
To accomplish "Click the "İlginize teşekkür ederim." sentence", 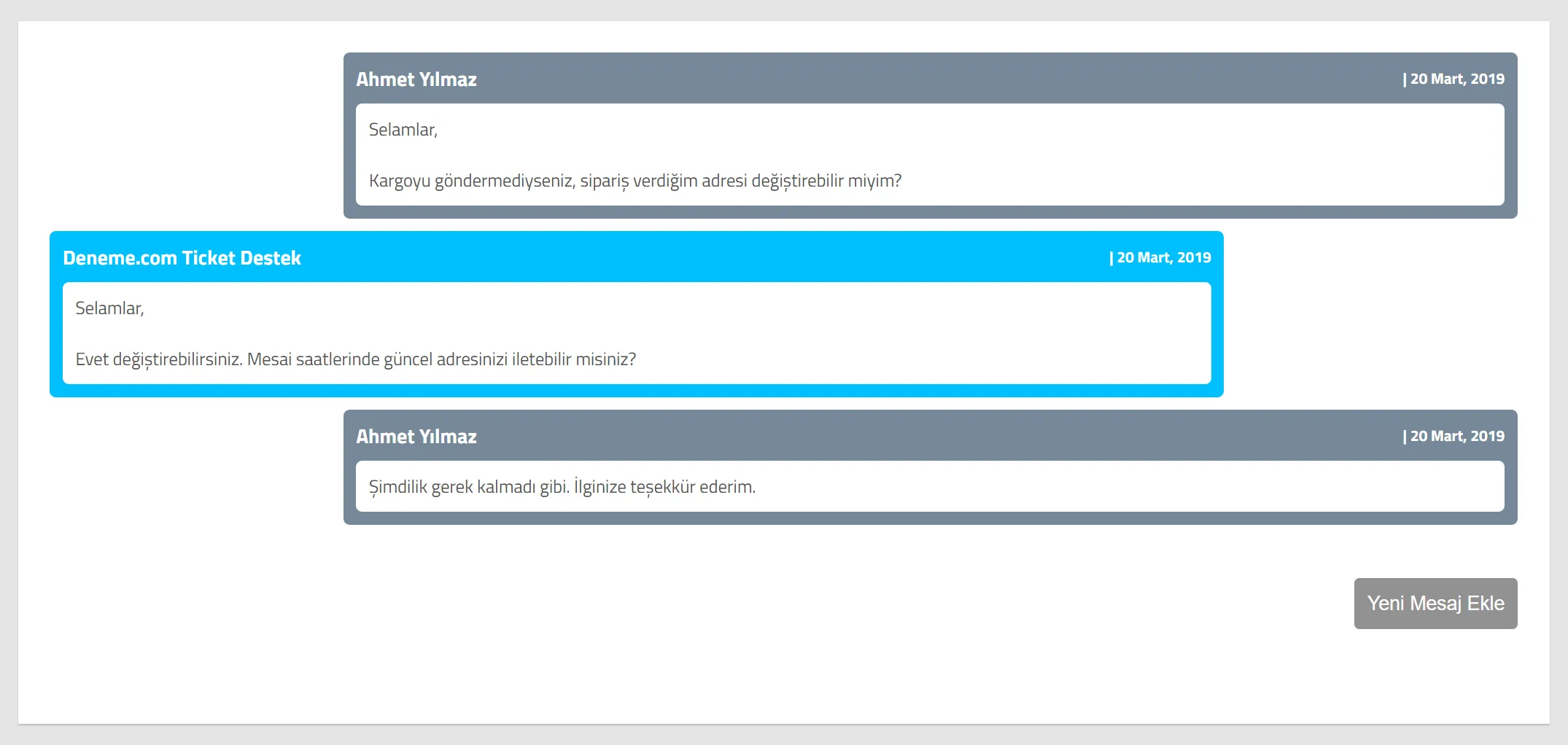I will point(664,487).
